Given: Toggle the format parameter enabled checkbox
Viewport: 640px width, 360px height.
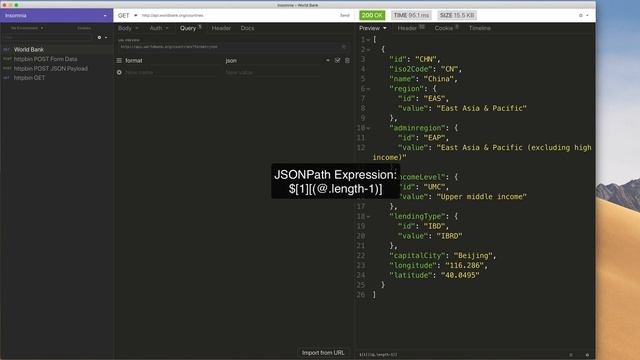Looking at the screenshot, I should tap(338, 60).
